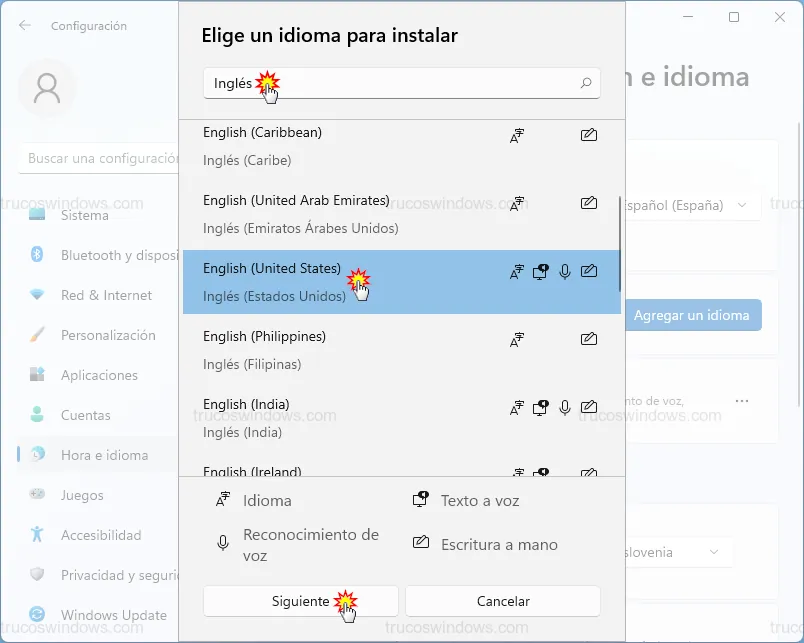Click the Accesibilidad icon in sidebar
This screenshot has height=643, width=804.
[37, 535]
